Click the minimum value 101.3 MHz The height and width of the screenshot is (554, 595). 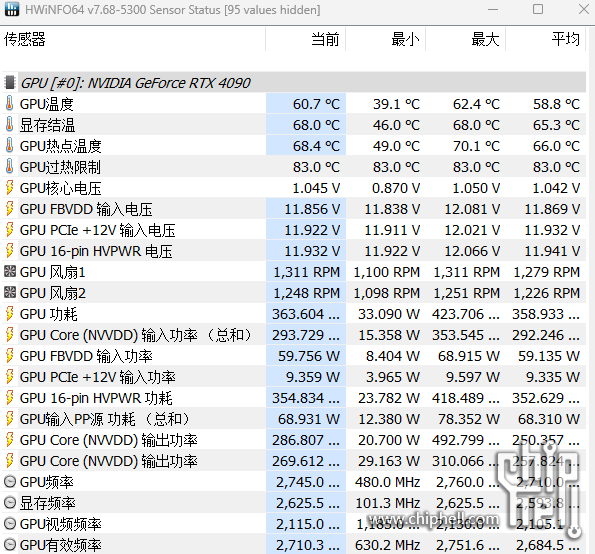(x=387, y=504)
